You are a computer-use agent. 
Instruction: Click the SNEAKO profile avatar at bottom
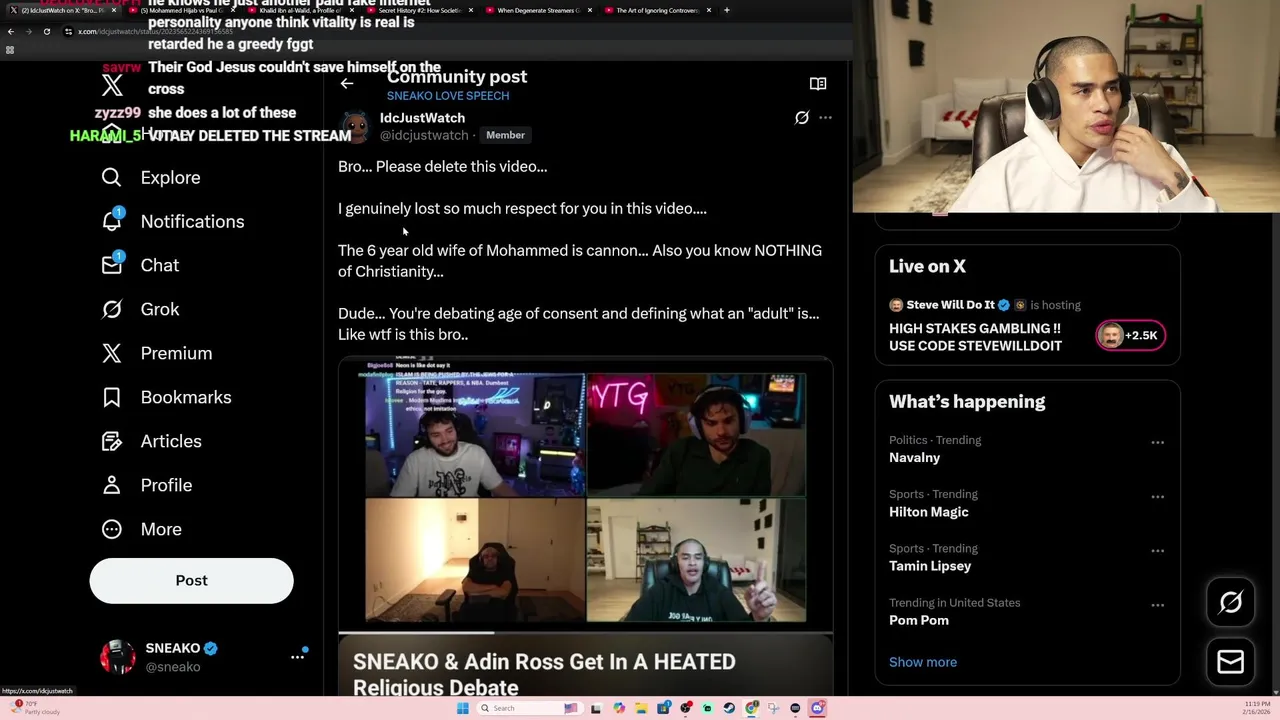[118, 657]
